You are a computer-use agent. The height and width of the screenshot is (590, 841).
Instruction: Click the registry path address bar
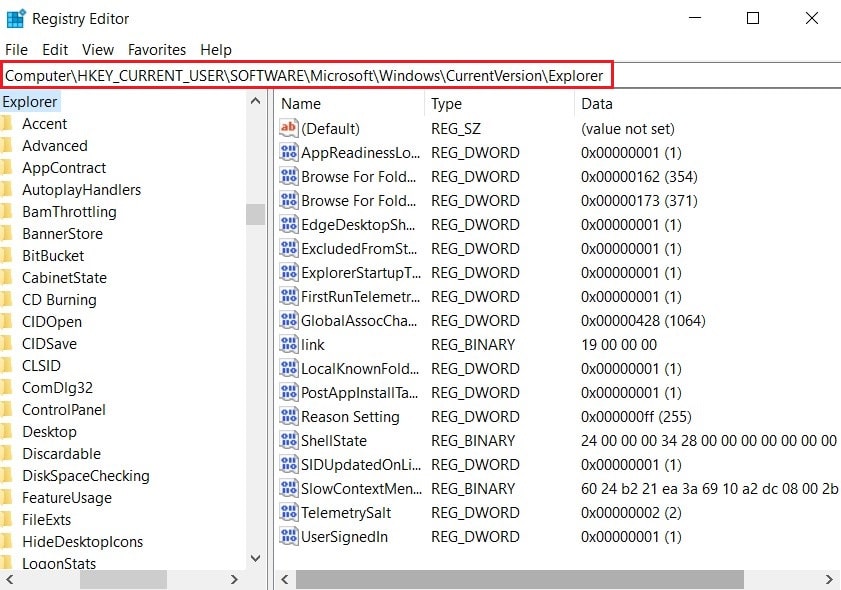(306, 75)
